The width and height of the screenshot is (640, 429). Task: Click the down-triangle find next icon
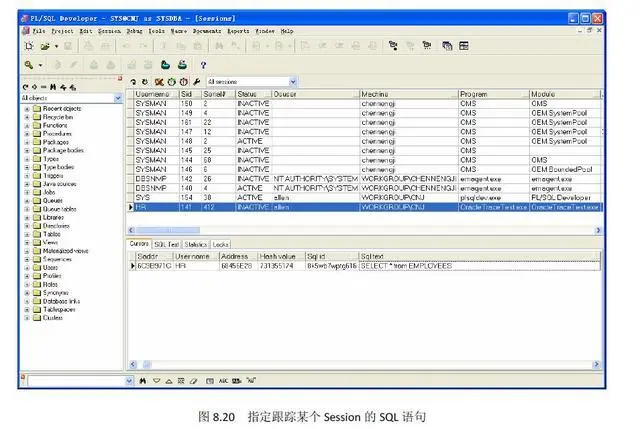pyautogui.click(x=156, y=381)
